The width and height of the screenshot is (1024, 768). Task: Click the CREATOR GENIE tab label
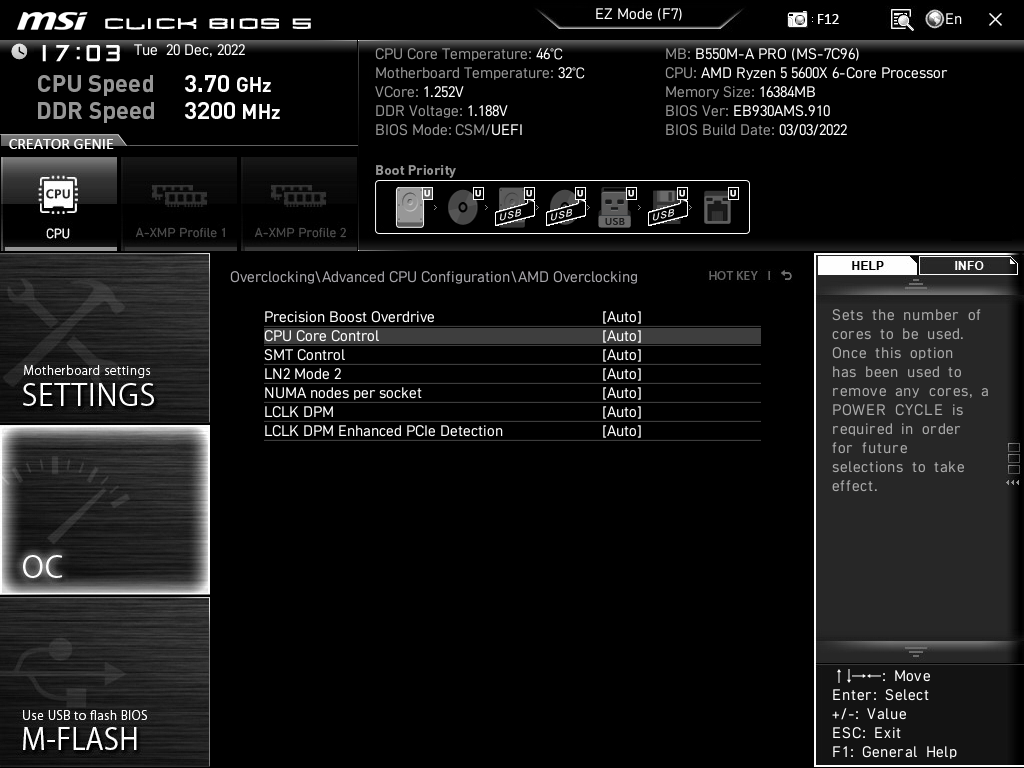[61, 144]
